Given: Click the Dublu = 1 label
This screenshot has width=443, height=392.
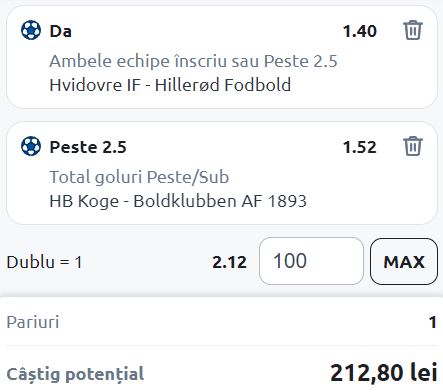Looking at the screenshot, I should click(x=44, y=262).
